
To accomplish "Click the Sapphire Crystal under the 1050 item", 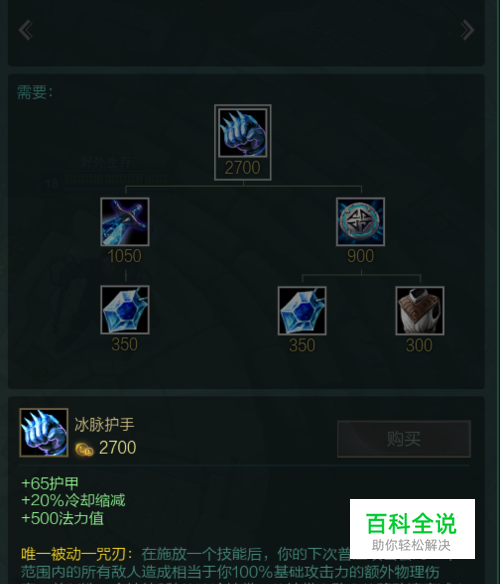I will [x=125, y=310].
